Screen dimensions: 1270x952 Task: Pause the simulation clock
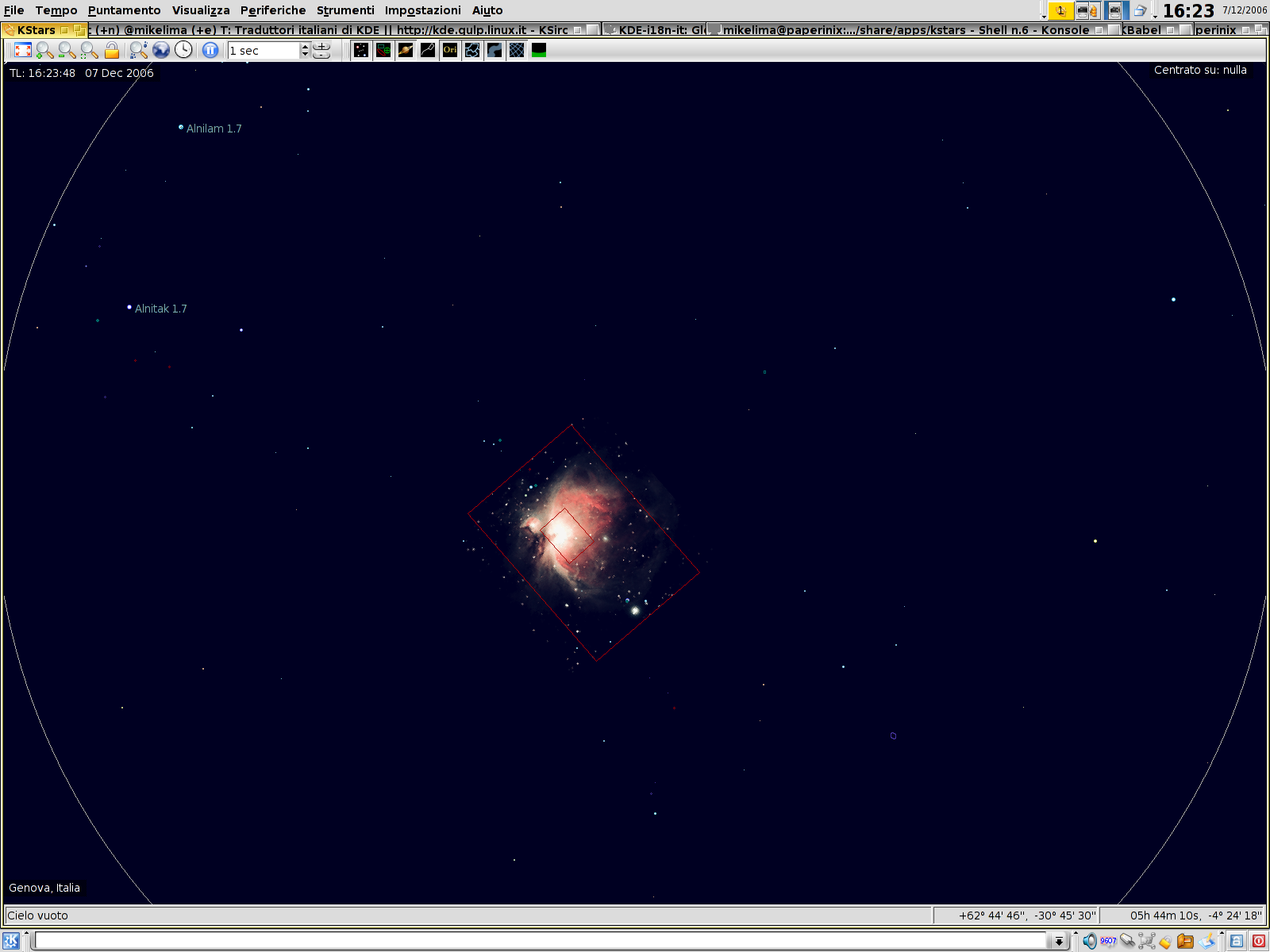click(210, 50)
